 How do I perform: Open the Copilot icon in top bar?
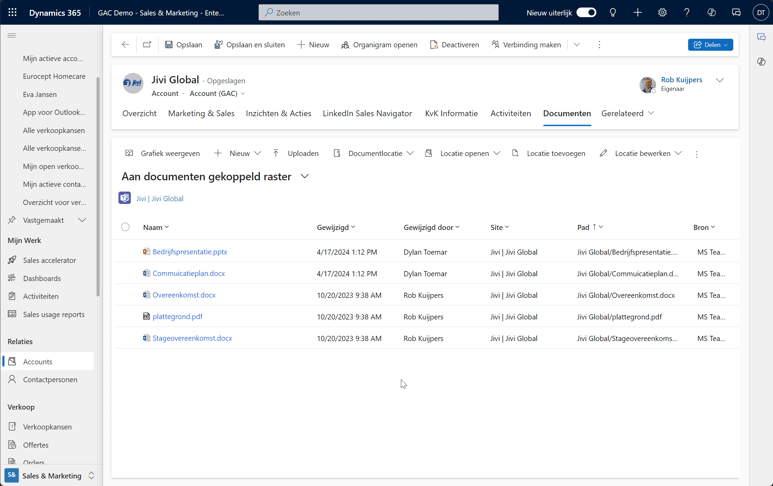point(711,12)
